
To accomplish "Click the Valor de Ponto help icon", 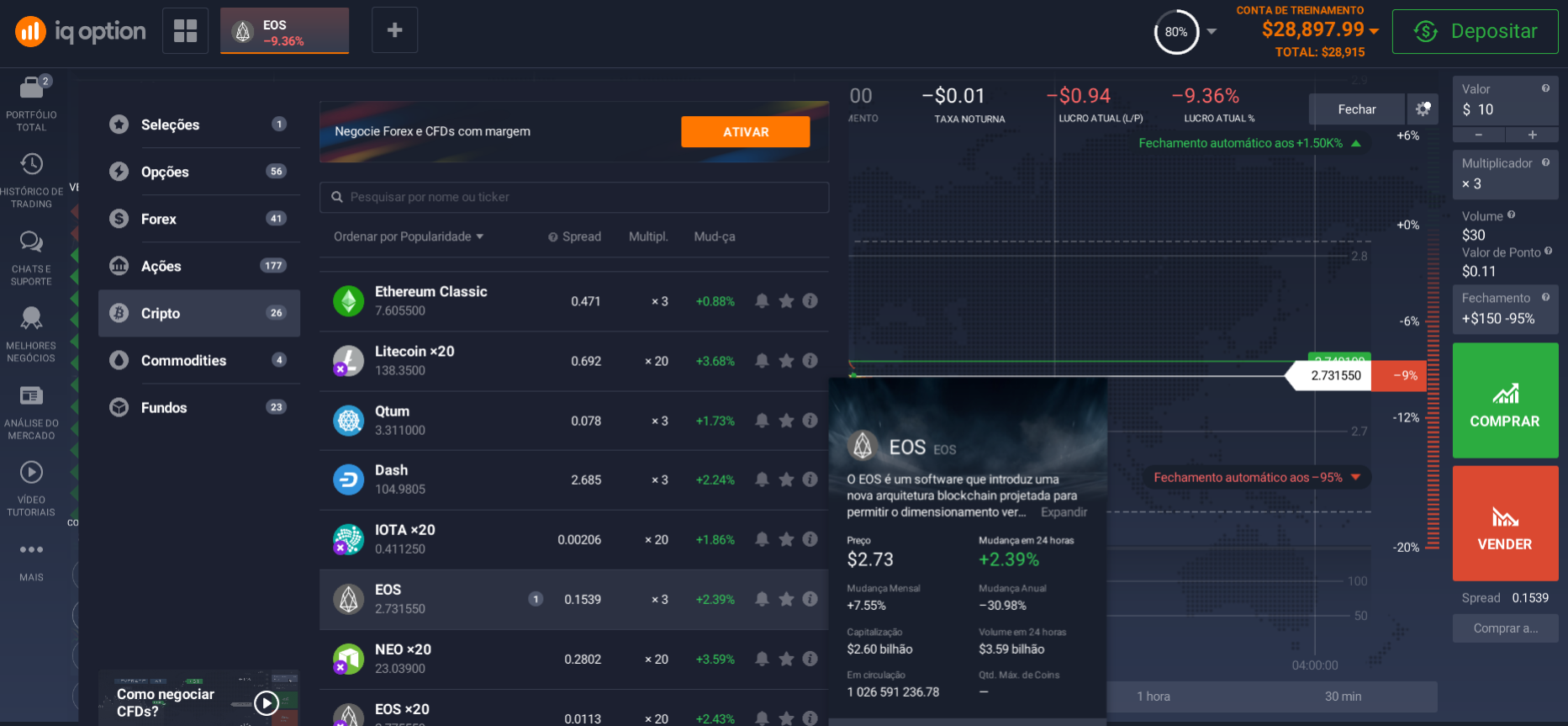I will (x=1548, y=252).
